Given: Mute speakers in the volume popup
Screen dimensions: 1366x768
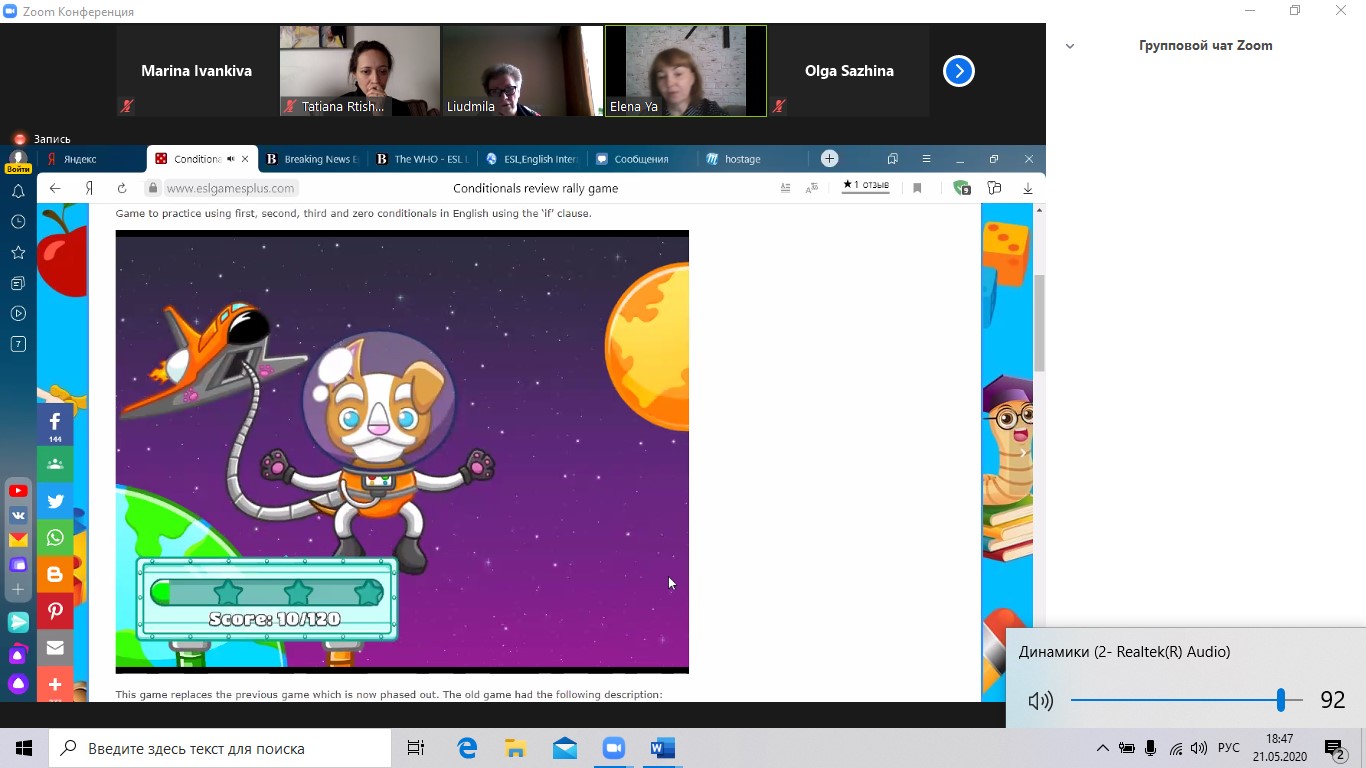Looking at the screenshot, I should coord(1040,701).
